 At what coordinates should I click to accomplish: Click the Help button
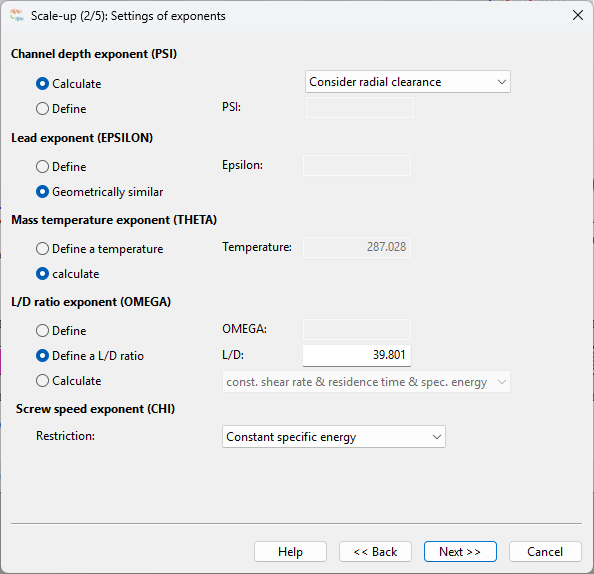[x=290, y=552]
